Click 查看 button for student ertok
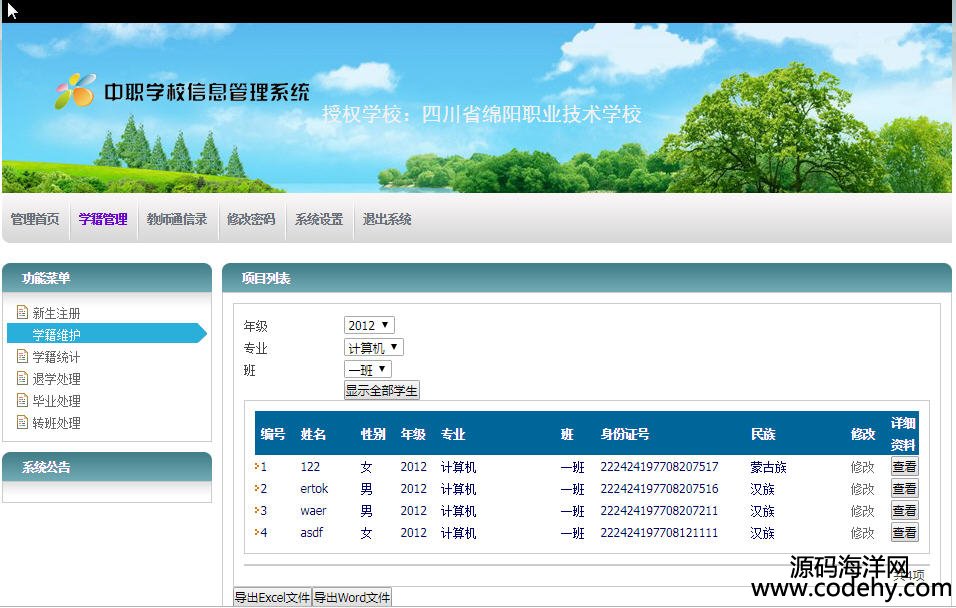The image size is (956, 608). point(904,489)
